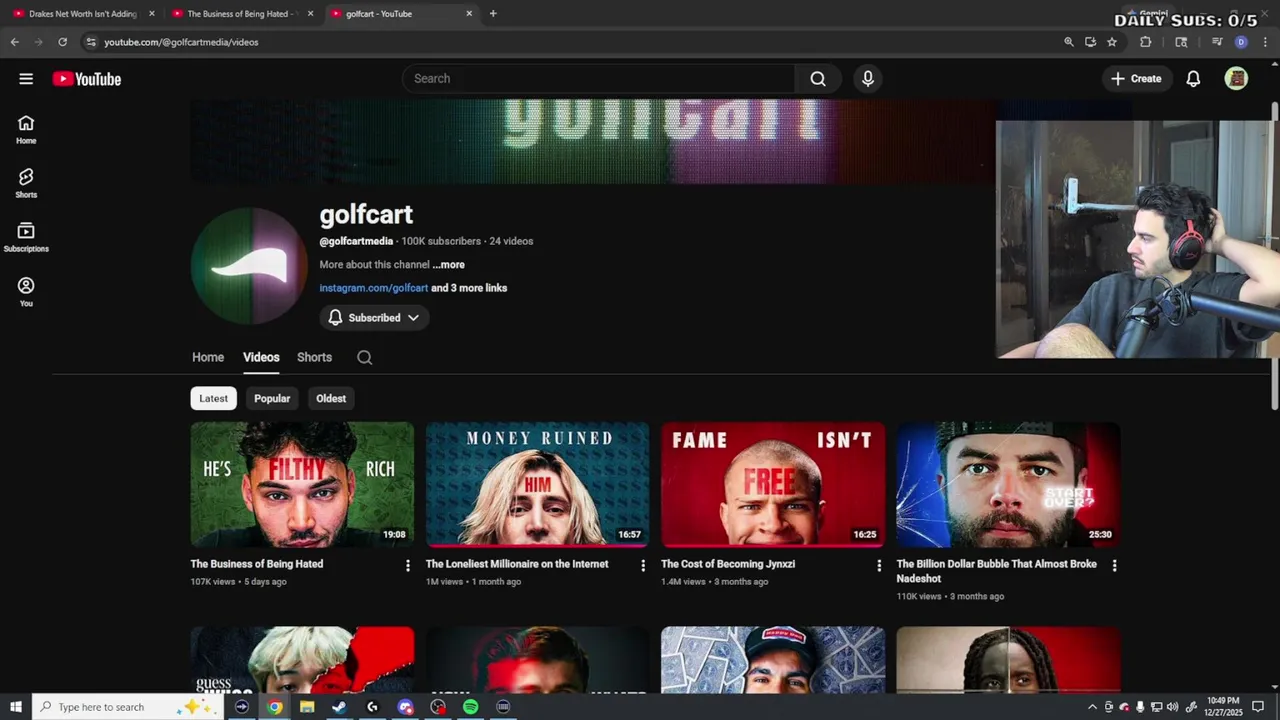The width and height of the screenshot is (1280, 720).
Task: Open the golfcart channel profile picture
Action: [x=249, y=266]
